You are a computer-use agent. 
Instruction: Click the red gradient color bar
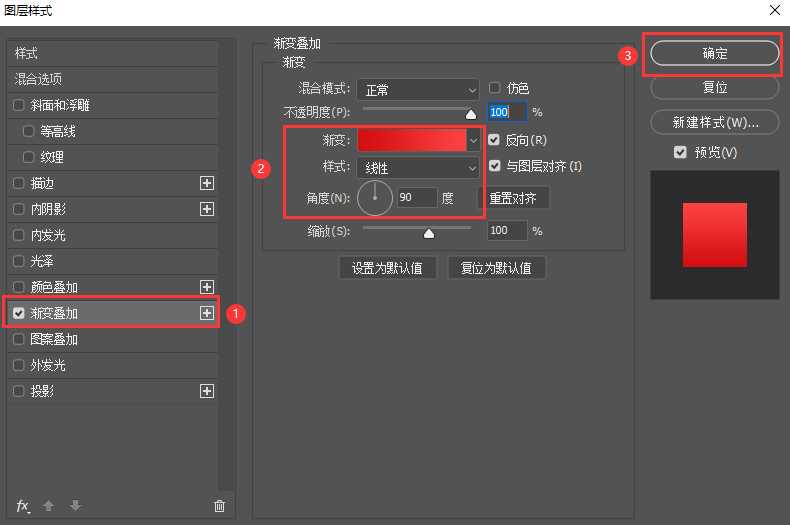tap(412, 141)
